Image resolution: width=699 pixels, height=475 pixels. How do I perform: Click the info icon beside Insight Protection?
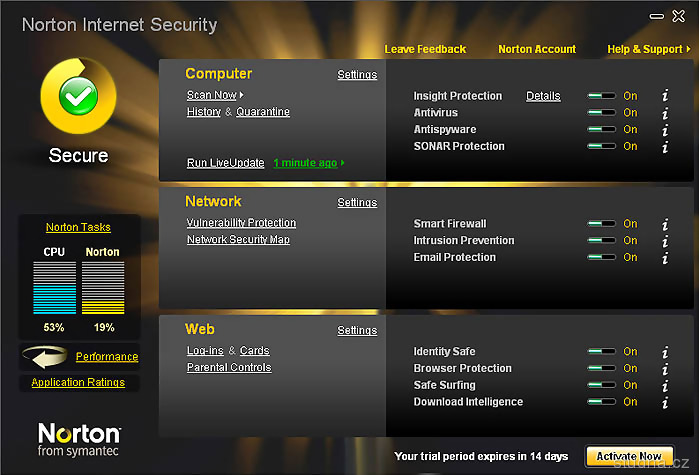pyautogui.click(x=665, y=96)
